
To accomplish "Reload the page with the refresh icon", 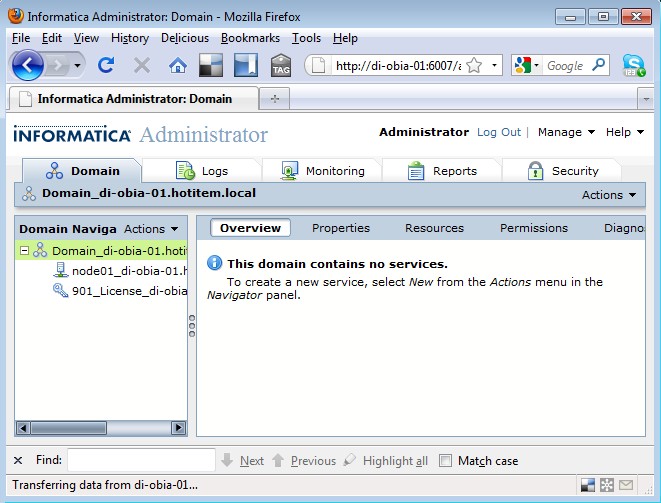I will pyautogui.click(x=106, y=65).
